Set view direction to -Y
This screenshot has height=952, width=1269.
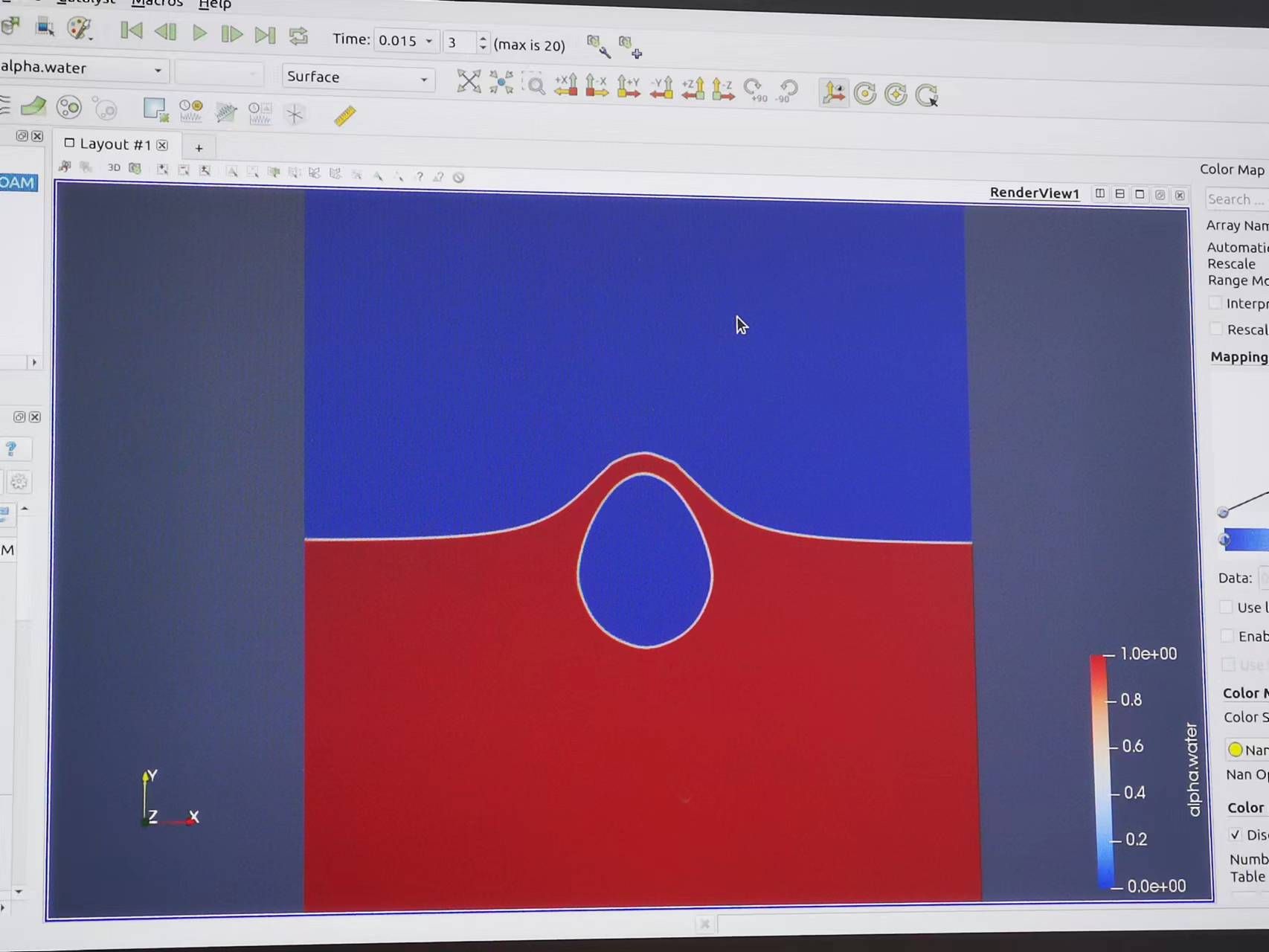click(661, 89)
